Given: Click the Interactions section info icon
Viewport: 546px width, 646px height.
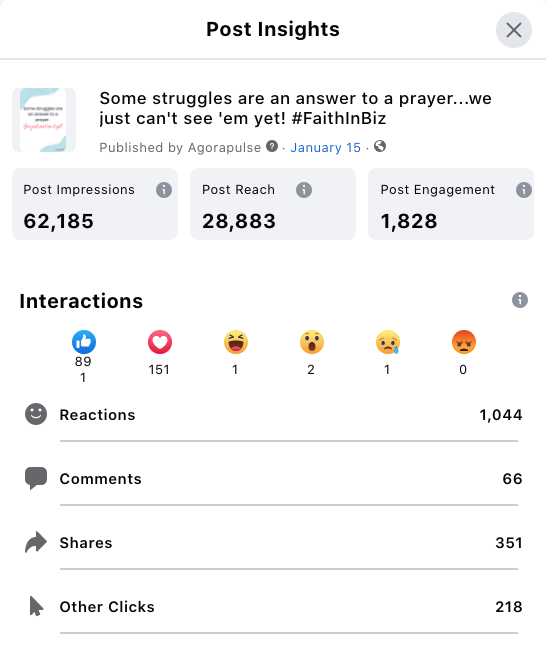Looking at the screenshot, I should [520, 300].
